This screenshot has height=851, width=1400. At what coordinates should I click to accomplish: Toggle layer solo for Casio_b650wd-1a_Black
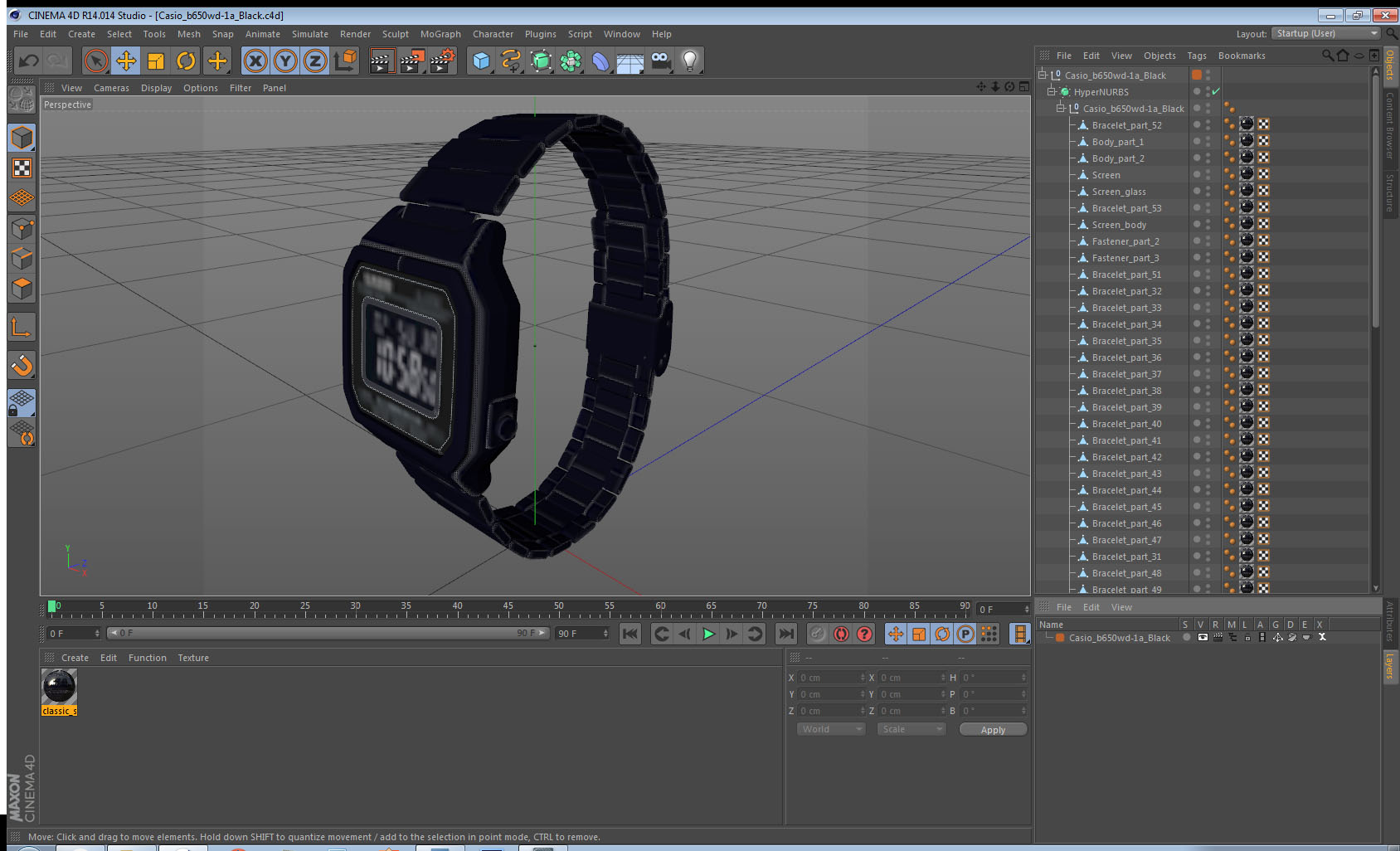click(x=1187, y=638)
